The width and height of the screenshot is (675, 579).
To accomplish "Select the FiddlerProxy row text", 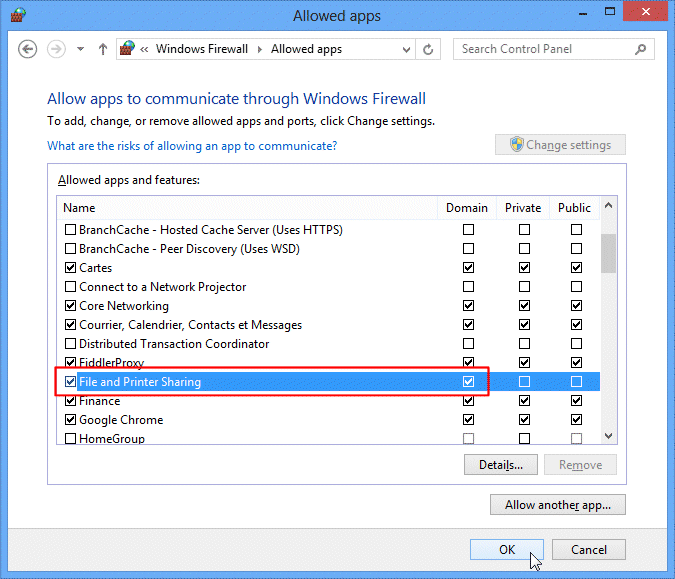I will (x=111, y=362).
